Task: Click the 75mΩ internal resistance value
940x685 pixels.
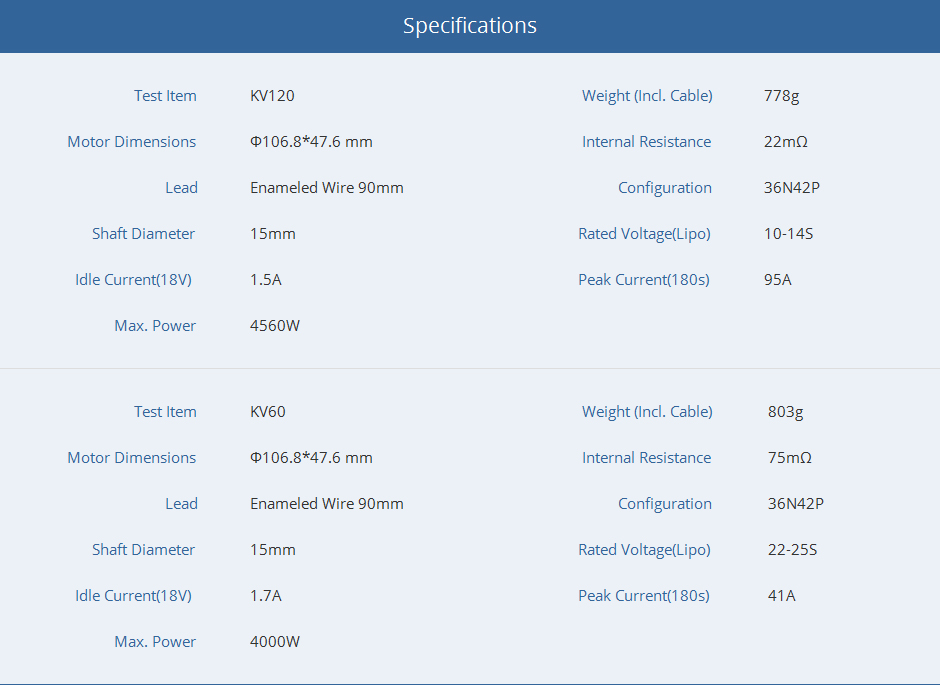Action: [789, 458]
